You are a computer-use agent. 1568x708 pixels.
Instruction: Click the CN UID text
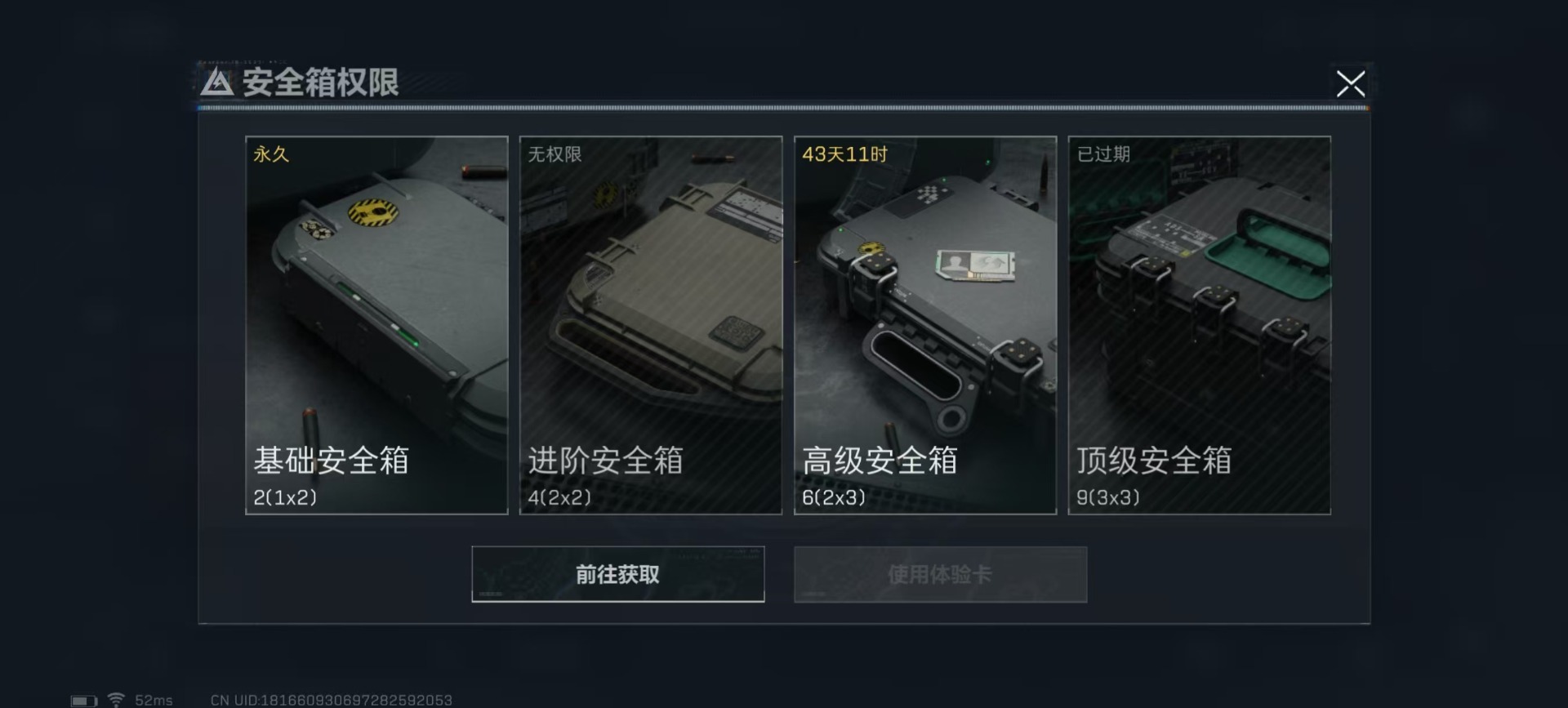pos(331,701)
